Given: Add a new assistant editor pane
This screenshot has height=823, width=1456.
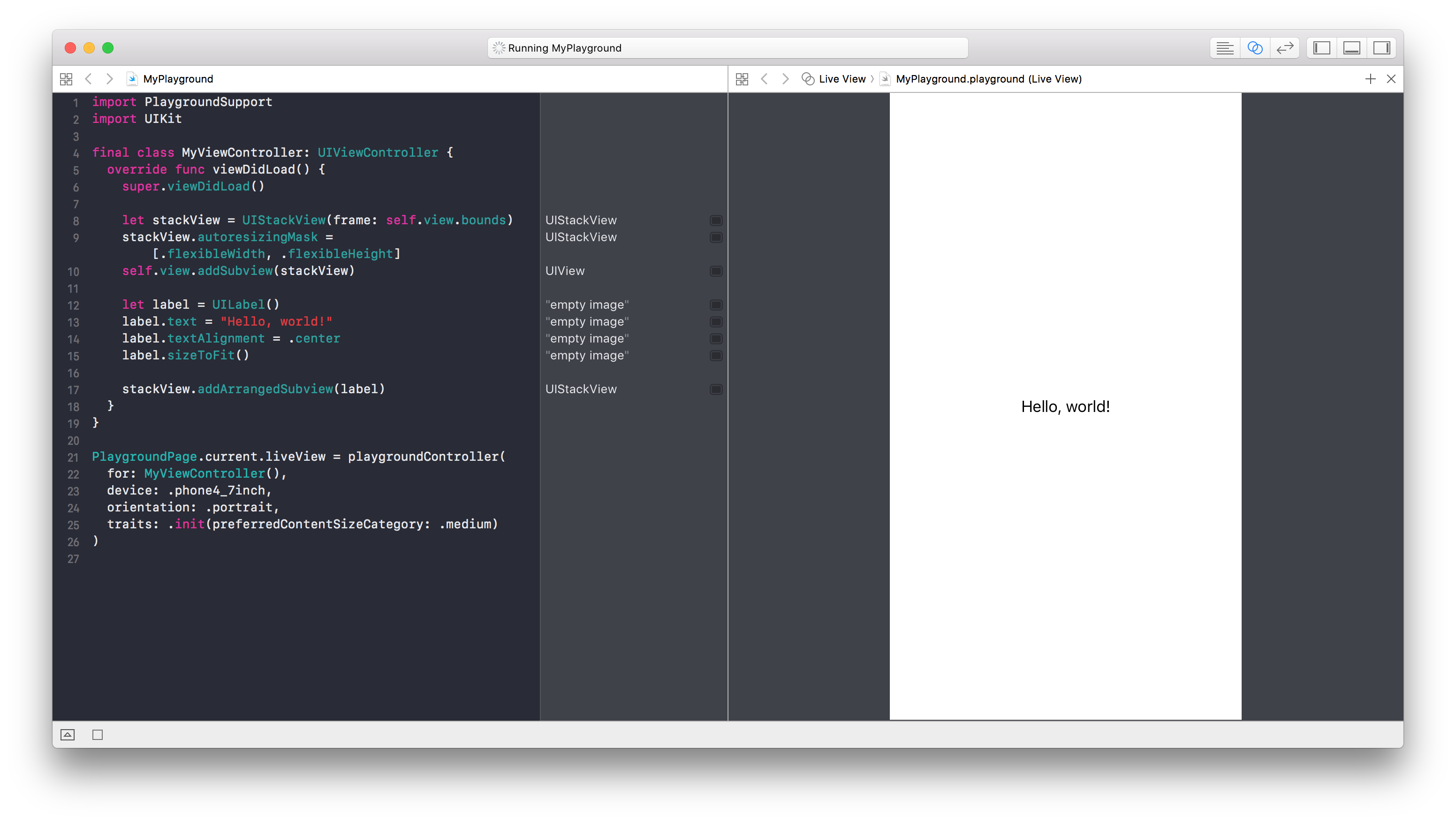Looking at the screenshot, I should click(1370, 79).
